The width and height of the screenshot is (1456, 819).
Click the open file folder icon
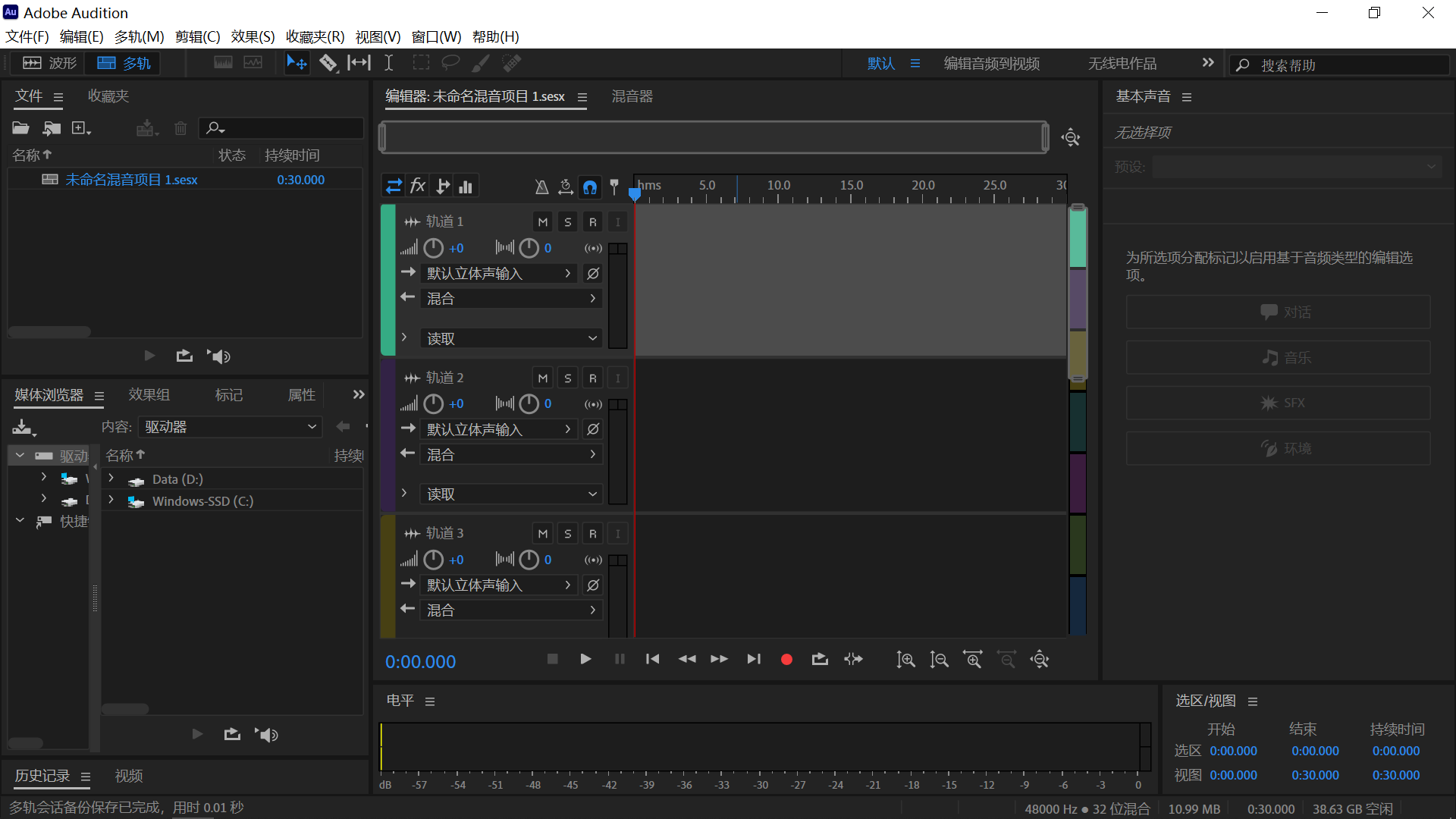pos(20,128)
